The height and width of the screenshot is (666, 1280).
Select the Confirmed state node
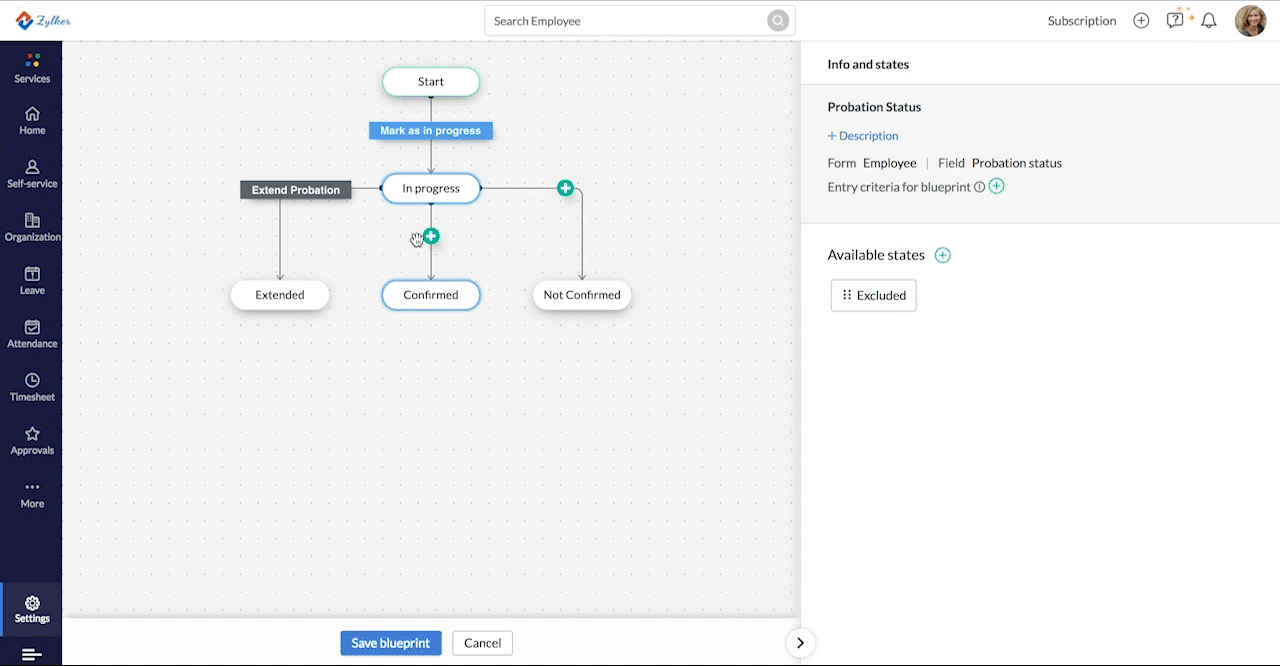tap(431, 295)
